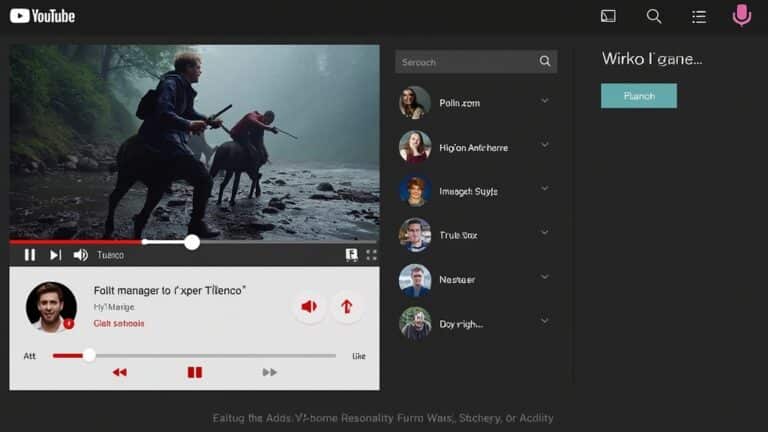
Task: Click the red slider knob in the card
Action: [89, 356]
